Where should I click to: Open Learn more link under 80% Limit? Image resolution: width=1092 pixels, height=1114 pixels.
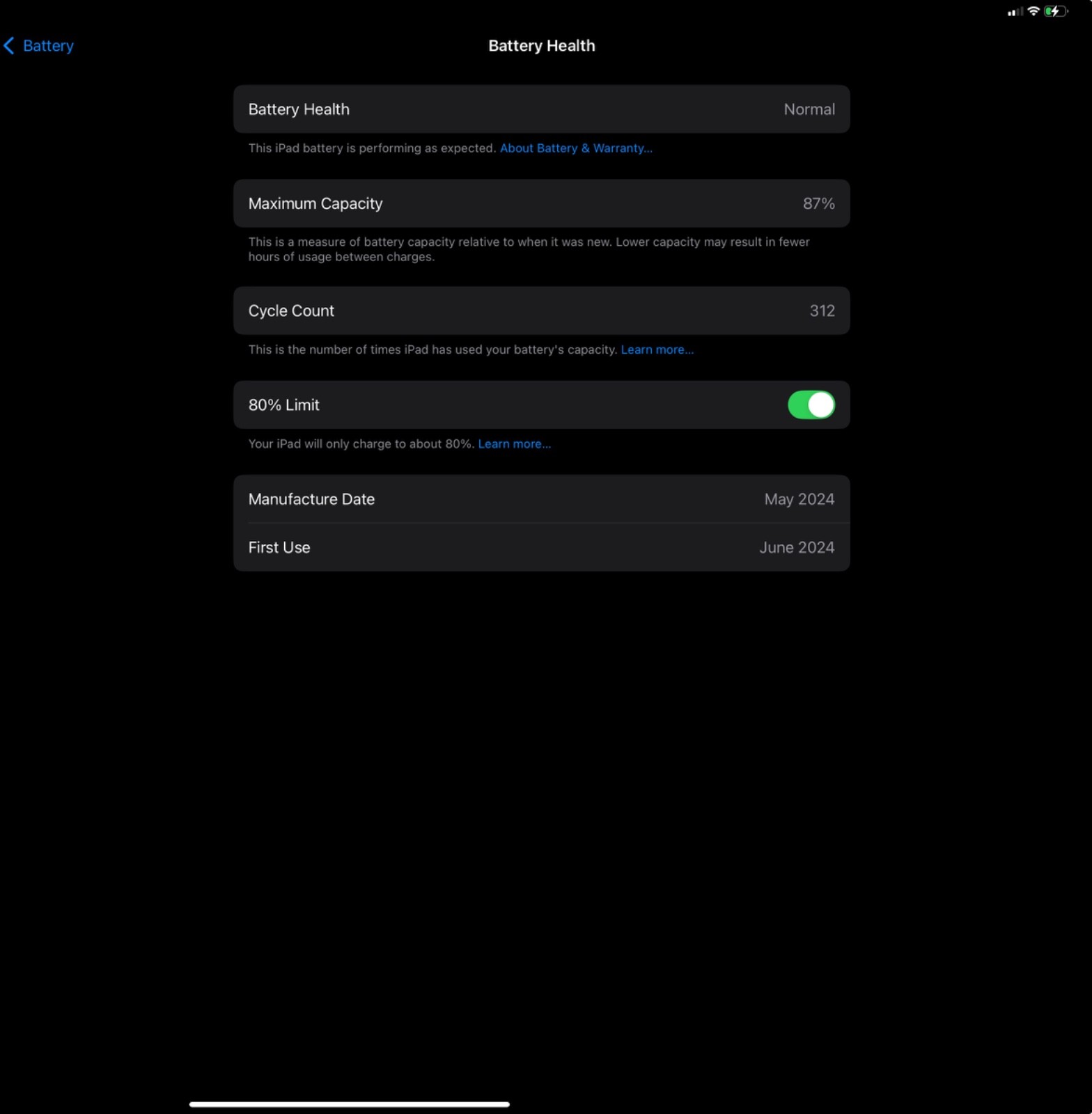tap(514, 444)
